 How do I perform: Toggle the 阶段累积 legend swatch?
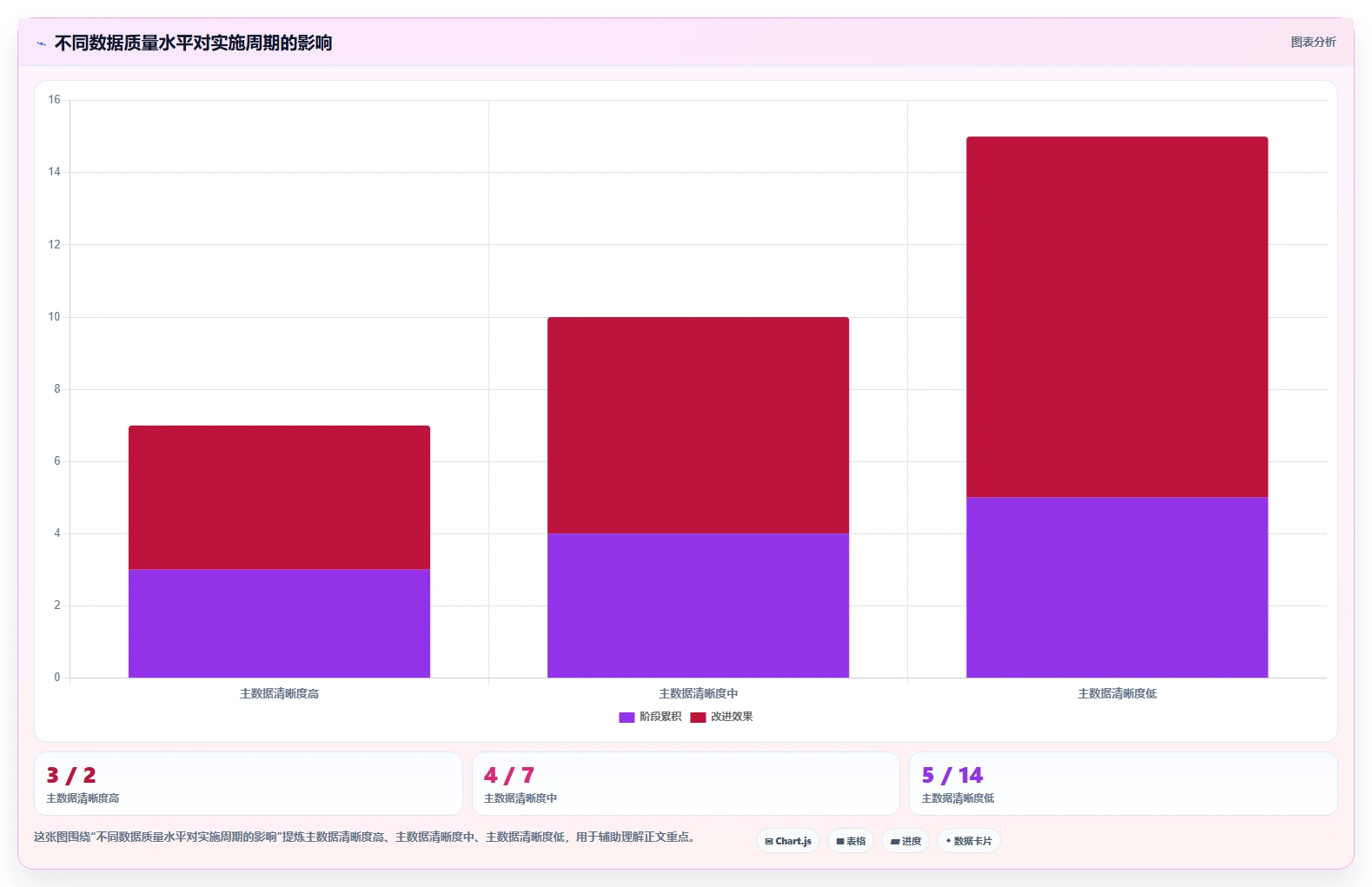point(626,717)
